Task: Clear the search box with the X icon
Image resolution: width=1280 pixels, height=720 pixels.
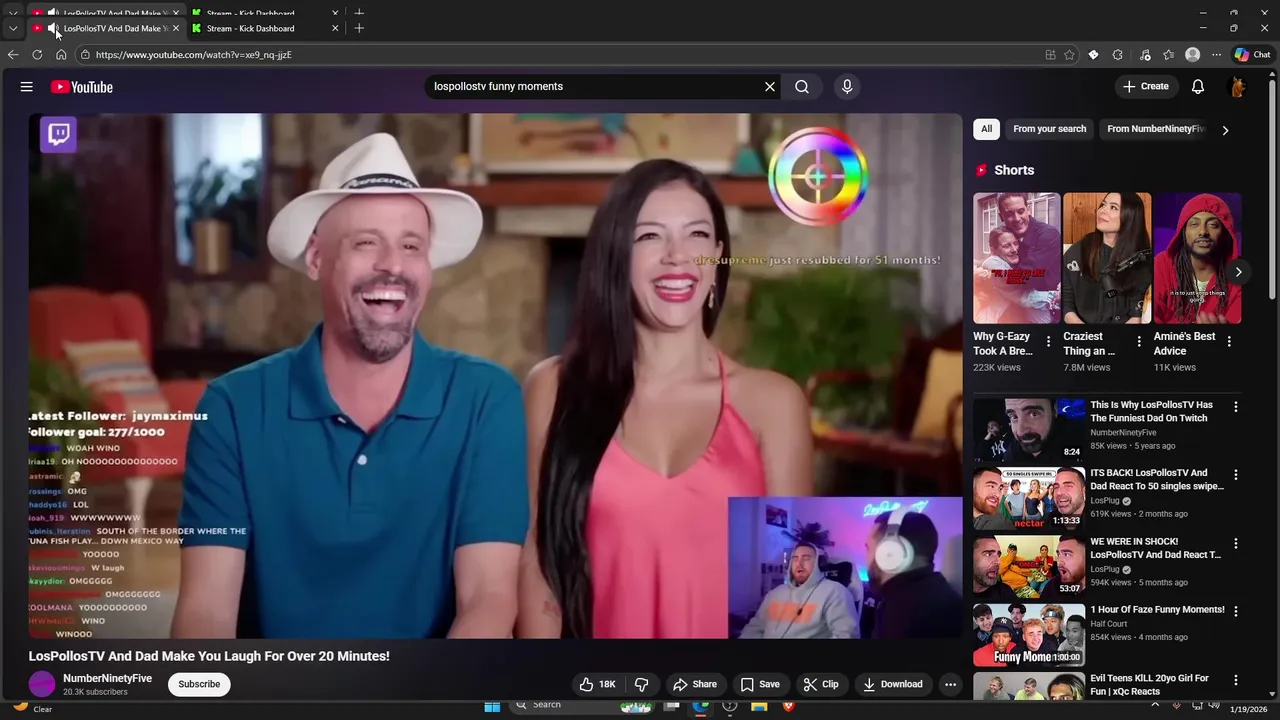Action: [x=770, y=87]
